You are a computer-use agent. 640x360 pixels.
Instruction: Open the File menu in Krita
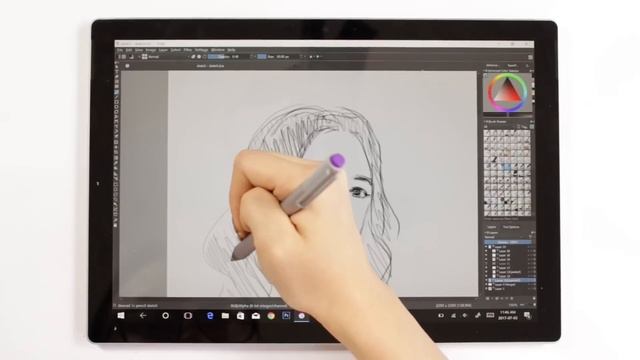120,50
